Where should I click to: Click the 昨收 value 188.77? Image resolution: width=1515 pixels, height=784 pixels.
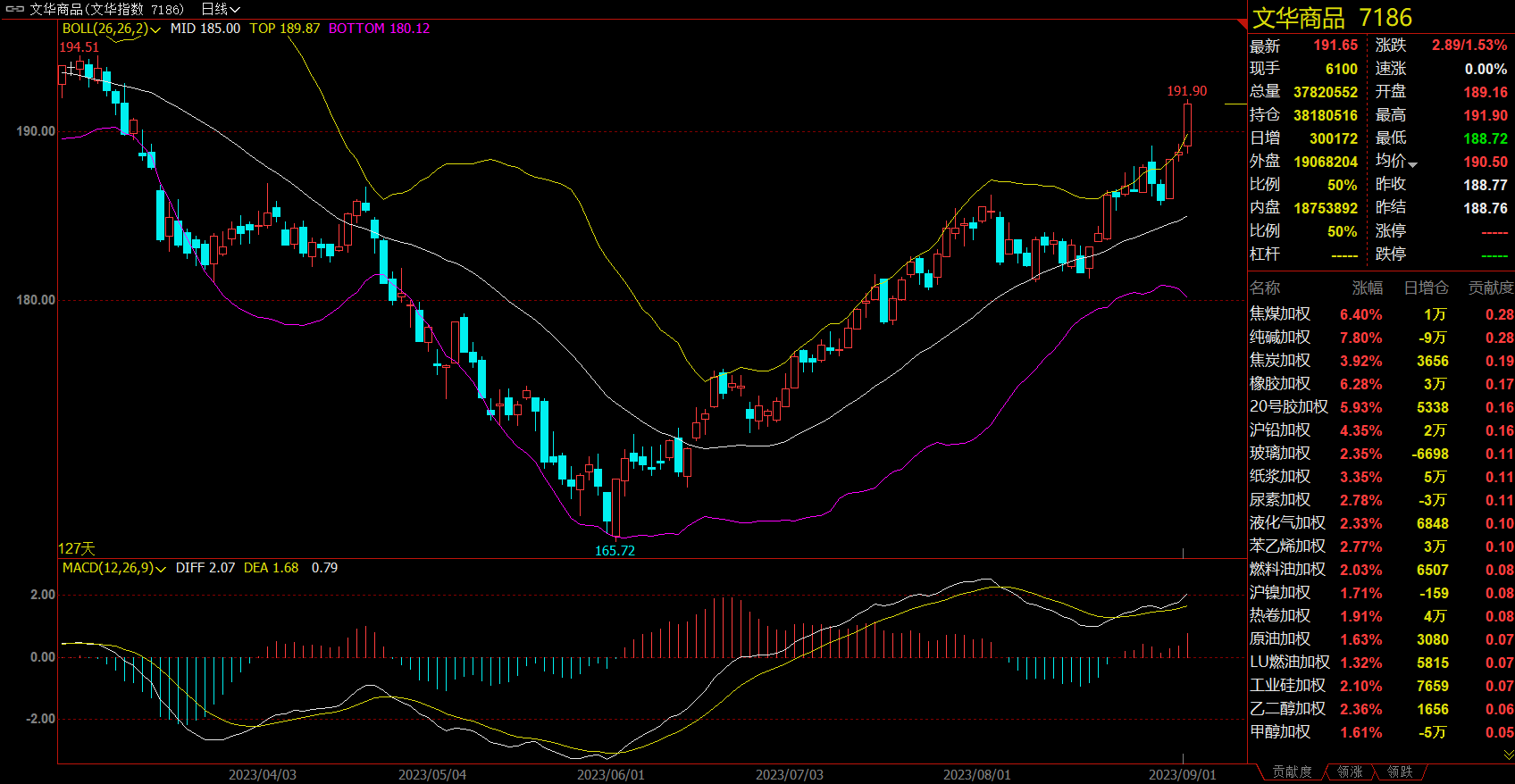tap(1486, 185)
